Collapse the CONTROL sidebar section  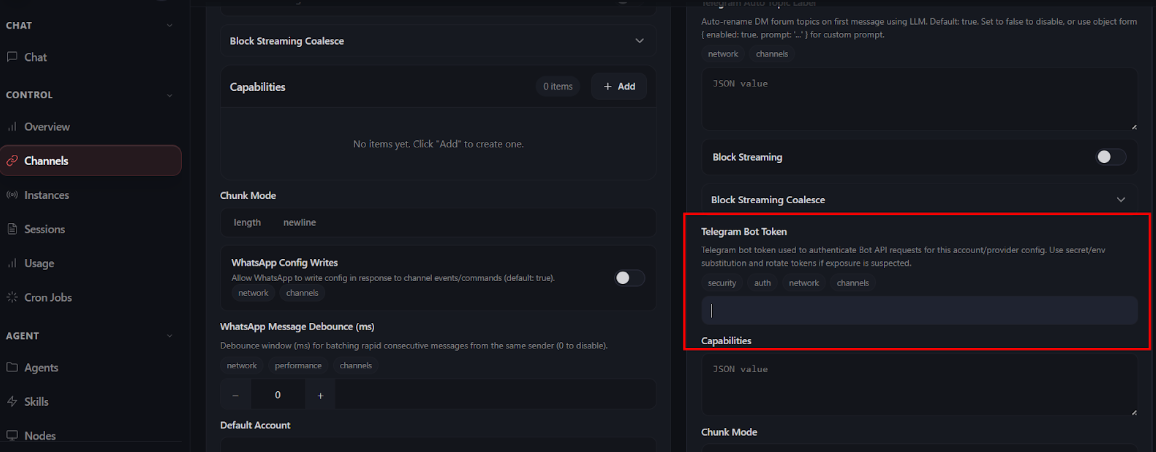point(169,95)
